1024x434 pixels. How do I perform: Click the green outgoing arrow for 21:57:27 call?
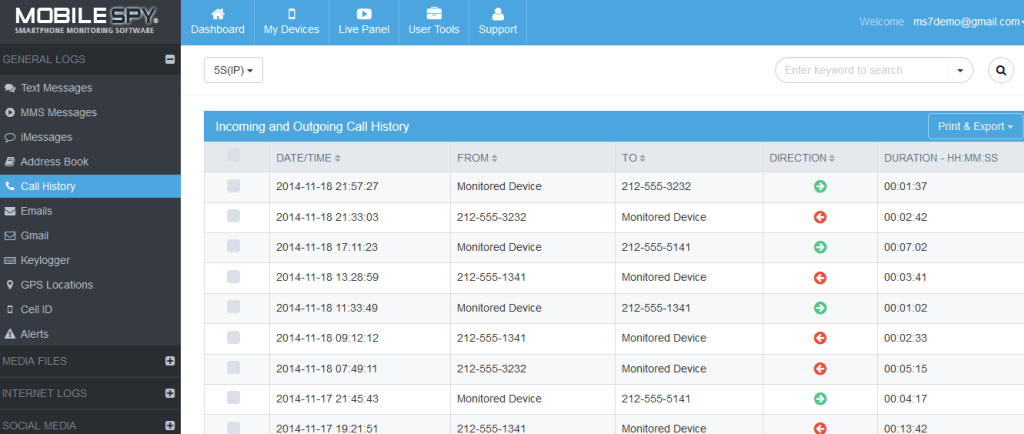coord(820,187)
